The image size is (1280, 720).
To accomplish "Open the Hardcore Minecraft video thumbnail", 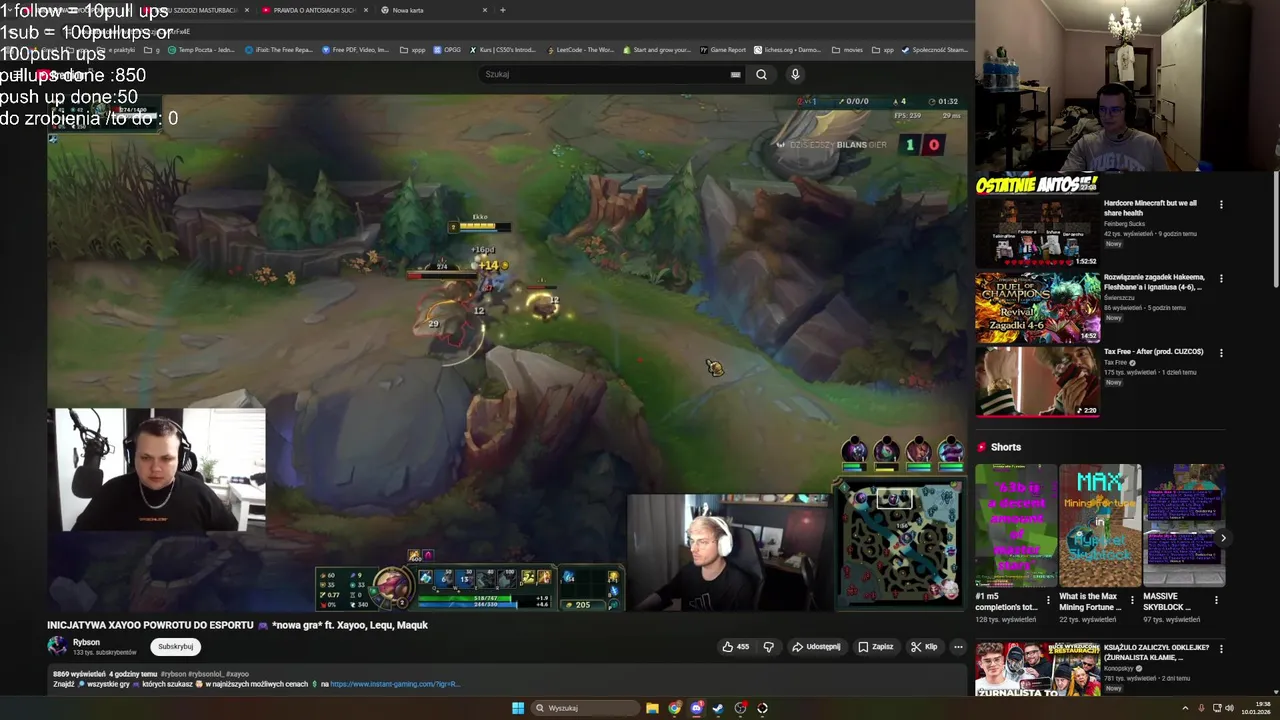I will (x=1038, y=232).
